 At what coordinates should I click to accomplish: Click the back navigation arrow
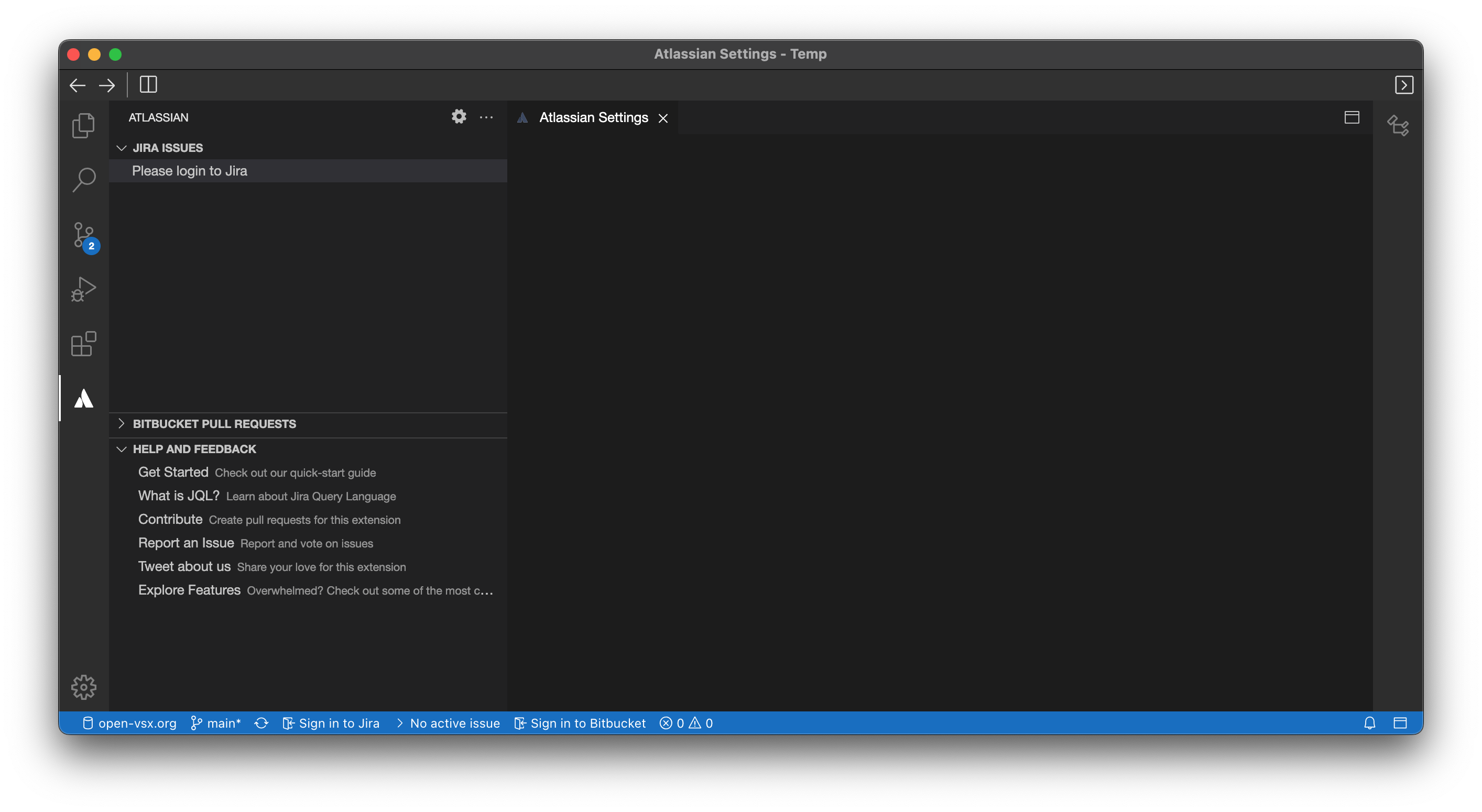(x=77, y=84)
